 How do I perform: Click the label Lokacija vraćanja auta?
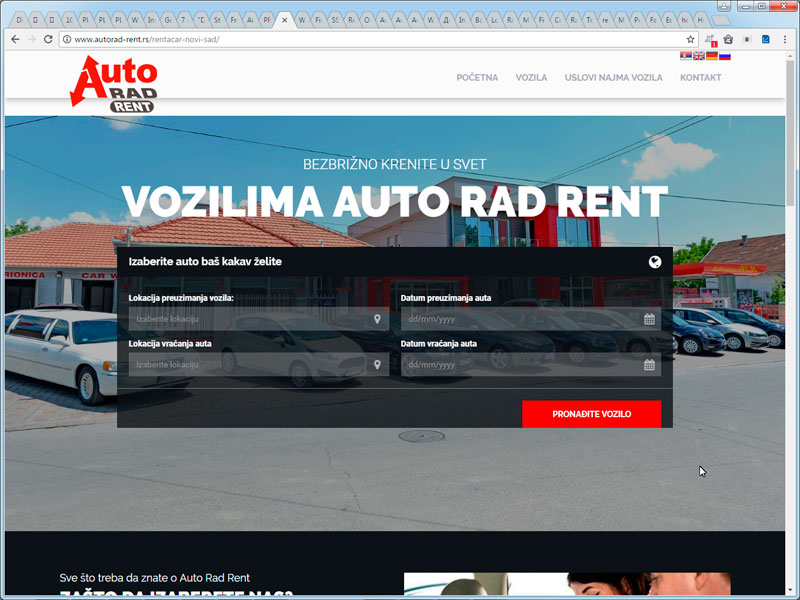170,344
